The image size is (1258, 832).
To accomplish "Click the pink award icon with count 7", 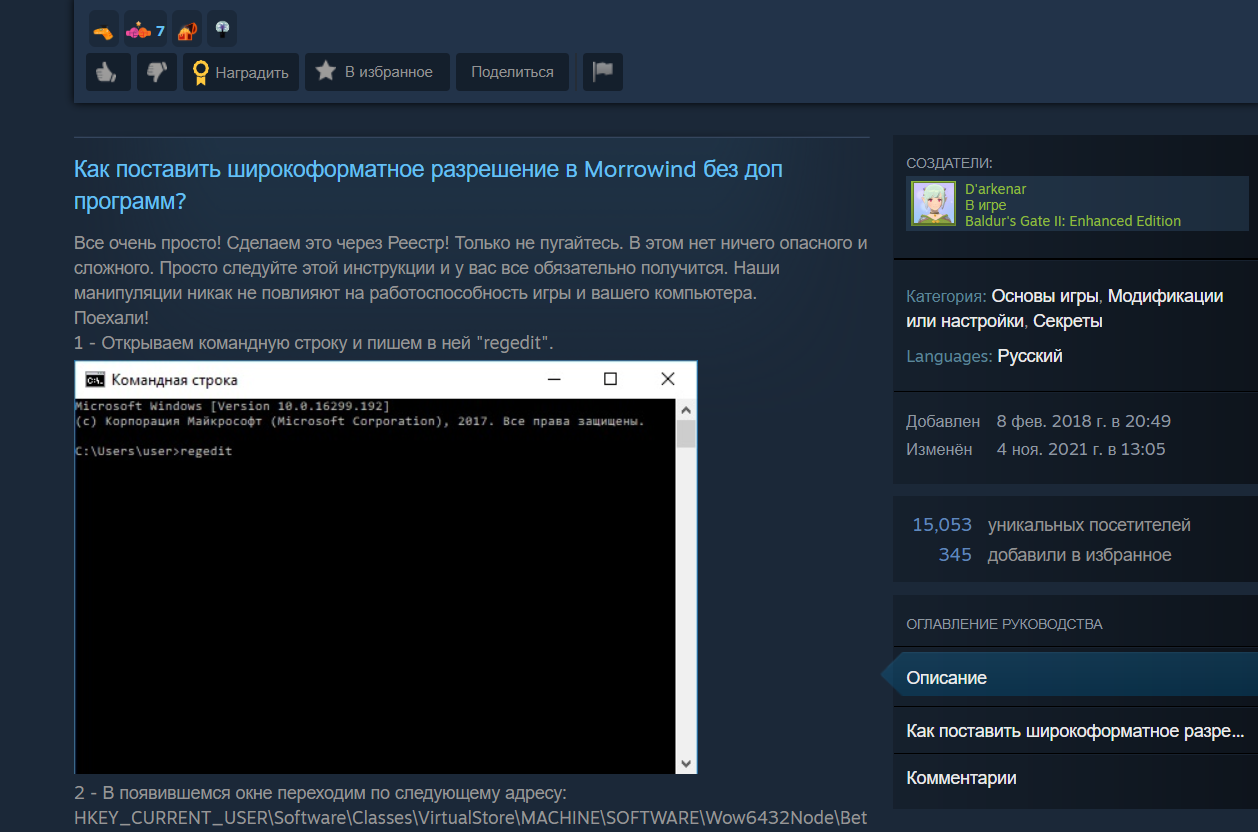I will click(x=145, y=31).
